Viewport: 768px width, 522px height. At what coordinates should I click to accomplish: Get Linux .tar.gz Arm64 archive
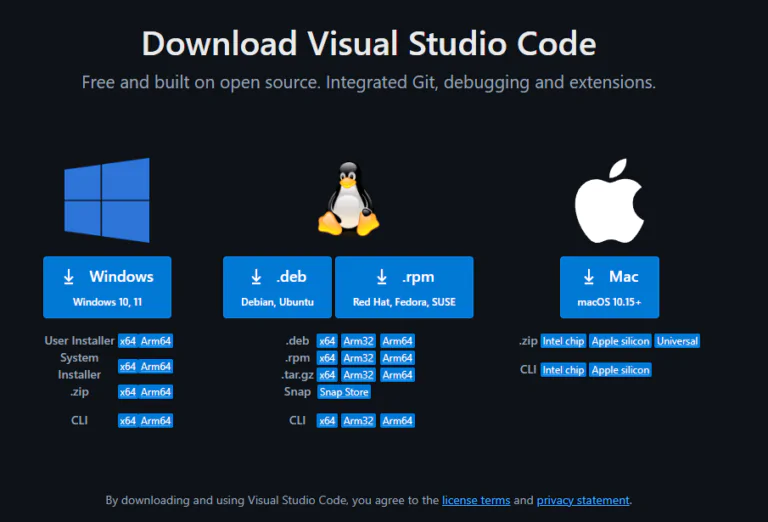tap(397, 375)
